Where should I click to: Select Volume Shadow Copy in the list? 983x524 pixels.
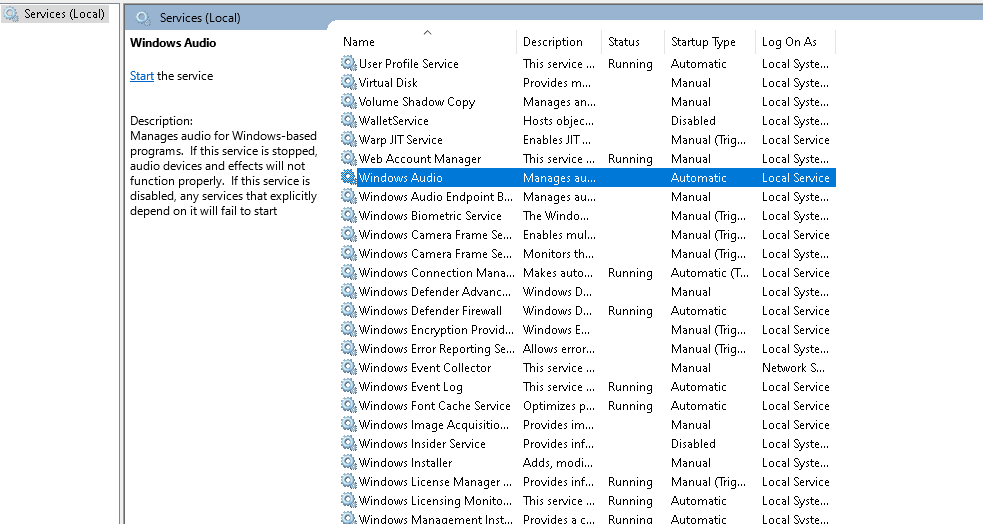[416, 102]
